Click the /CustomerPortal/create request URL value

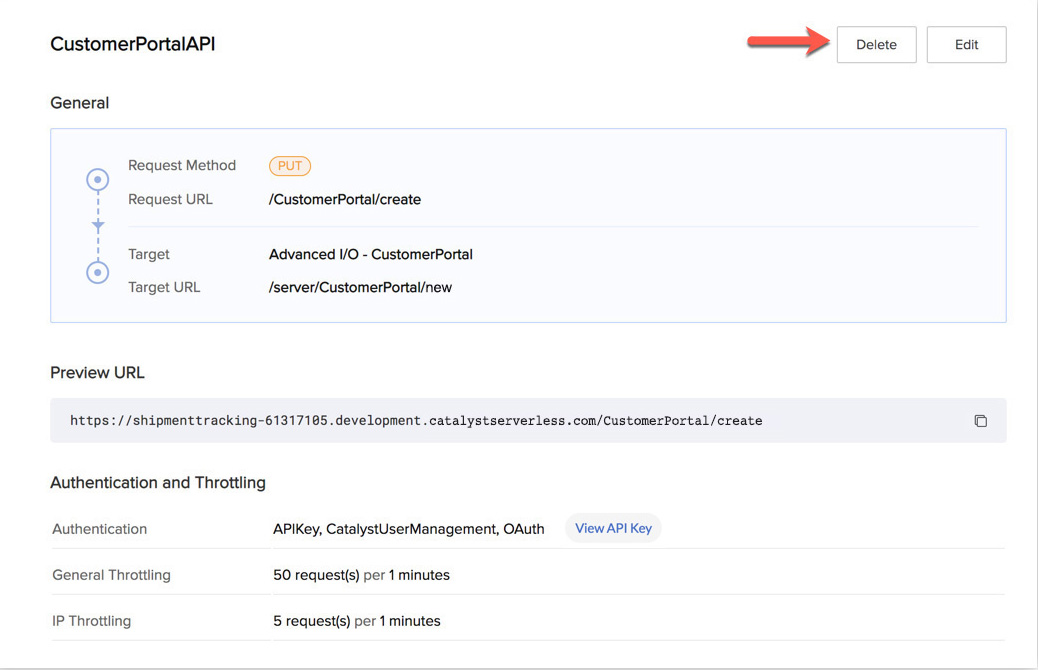click(x=345, y=199)
